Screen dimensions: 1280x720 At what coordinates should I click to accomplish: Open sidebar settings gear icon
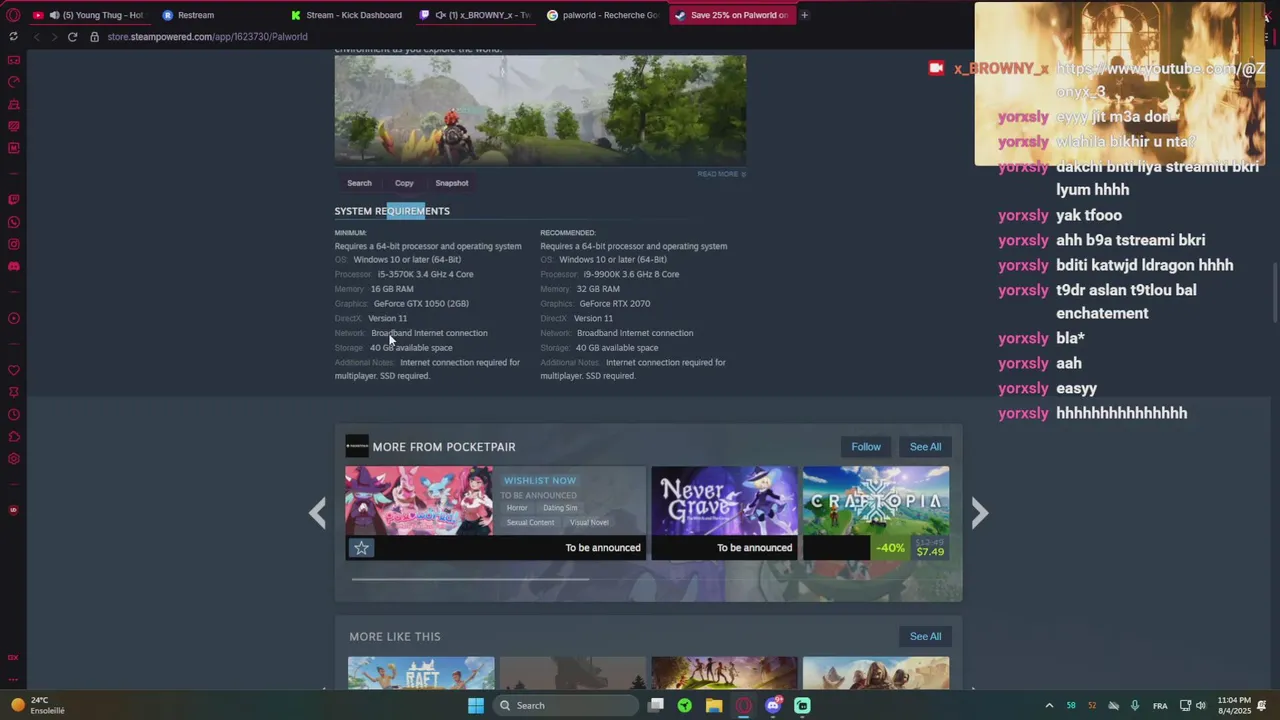click(x=13, y=459)
